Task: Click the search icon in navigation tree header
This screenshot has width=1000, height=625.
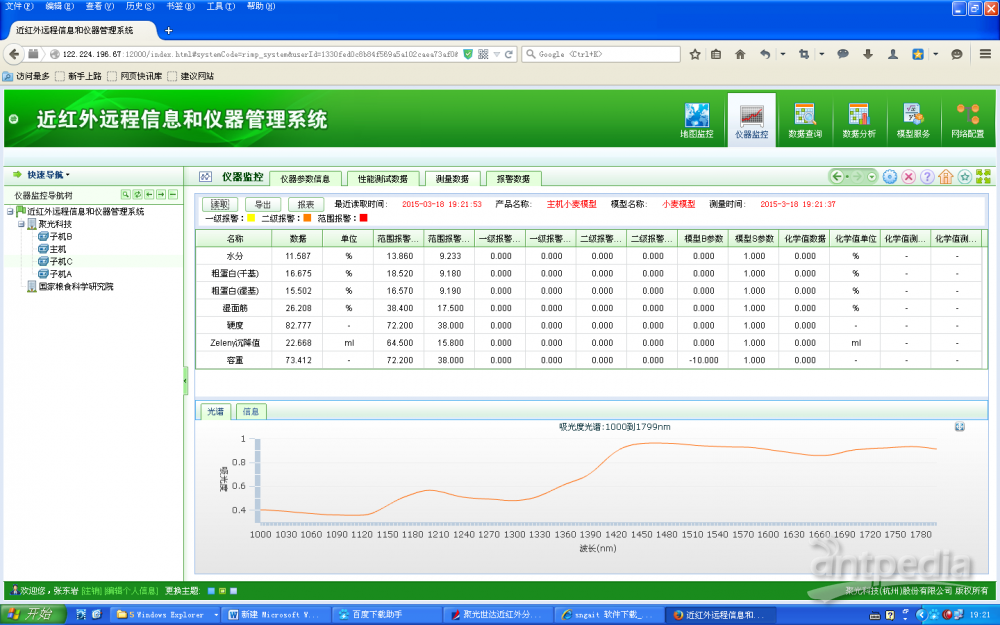Action: tap(126, 194)
